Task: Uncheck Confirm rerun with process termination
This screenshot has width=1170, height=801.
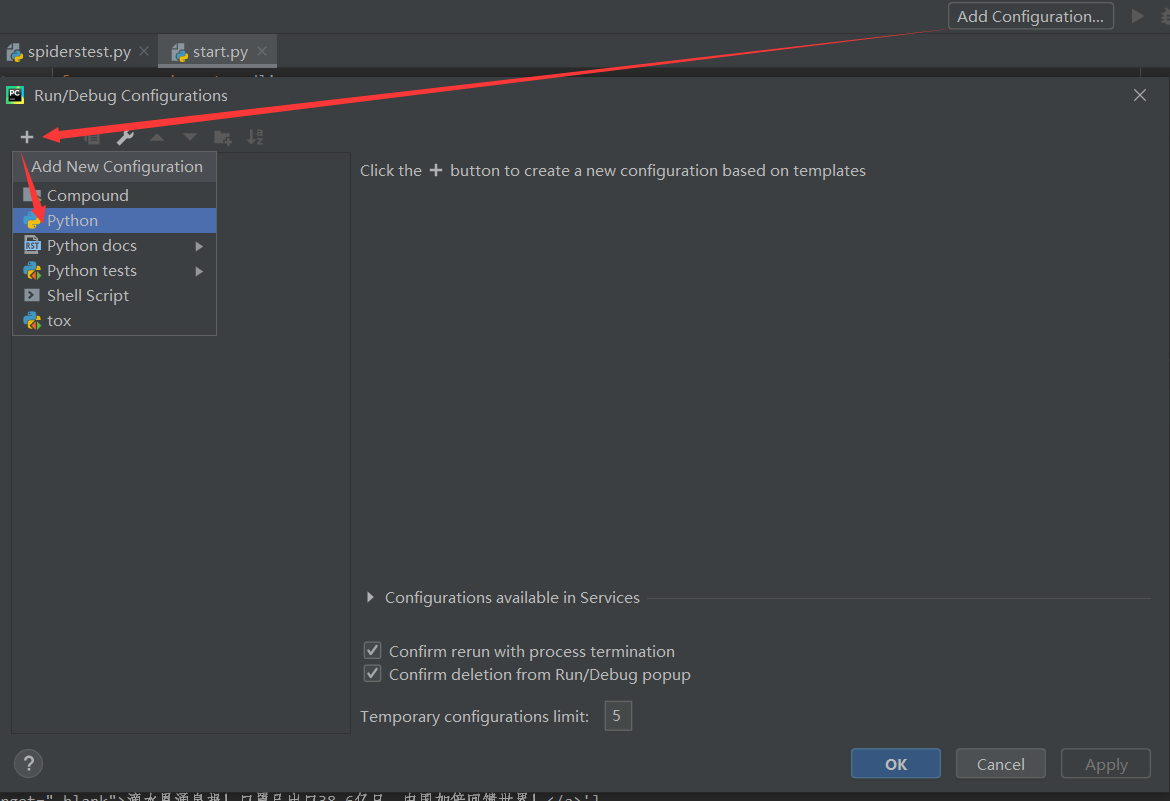Action: click(372, 650)
